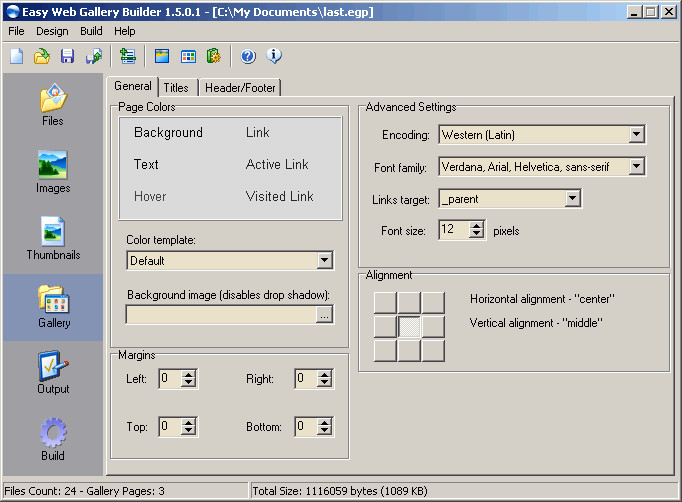682x502 pixels.
Task: Open the Thumbnails section in sidebar
Action: click(53, 238)
